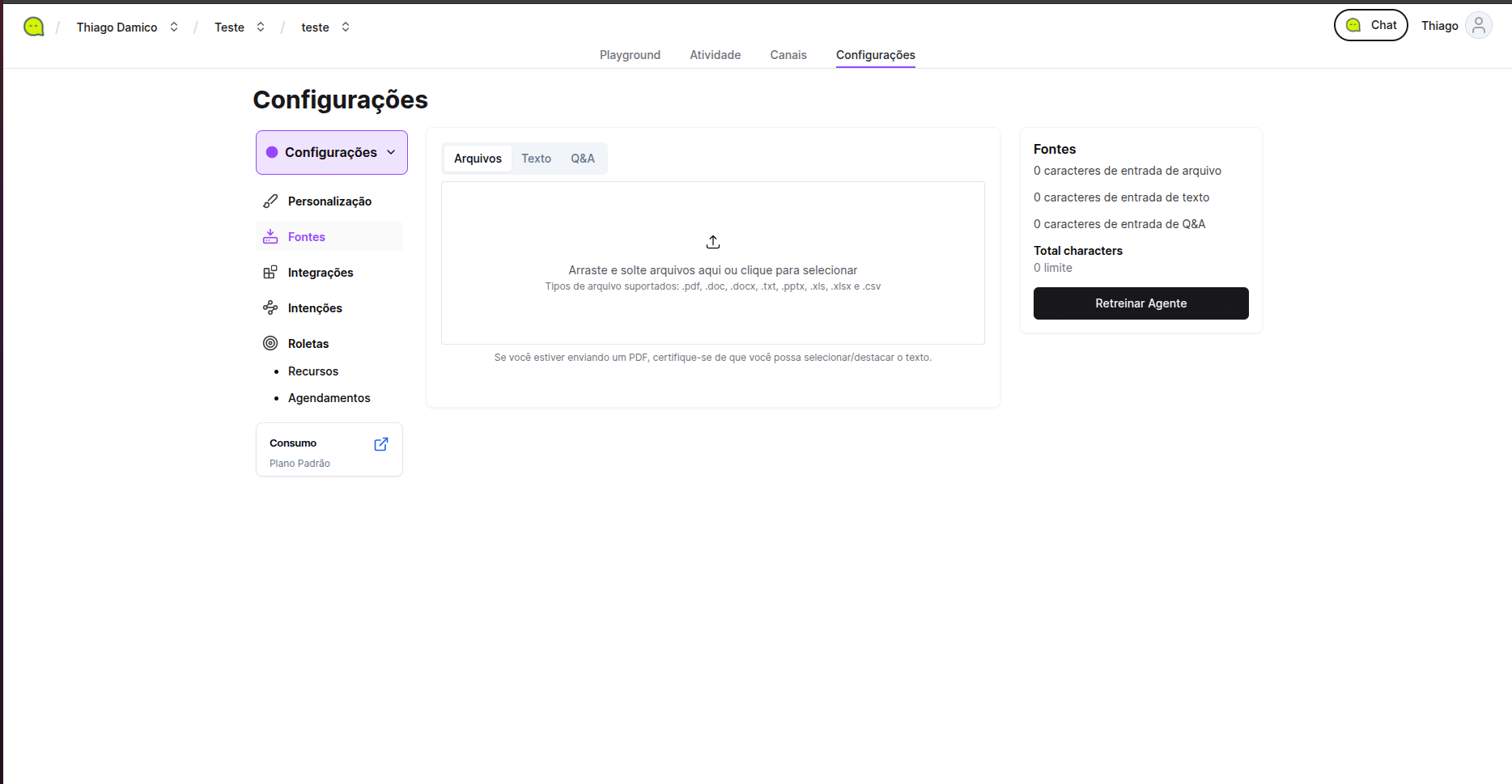Open the Teste breadcrumb dropdown
1512x784 pixels.
240,28
